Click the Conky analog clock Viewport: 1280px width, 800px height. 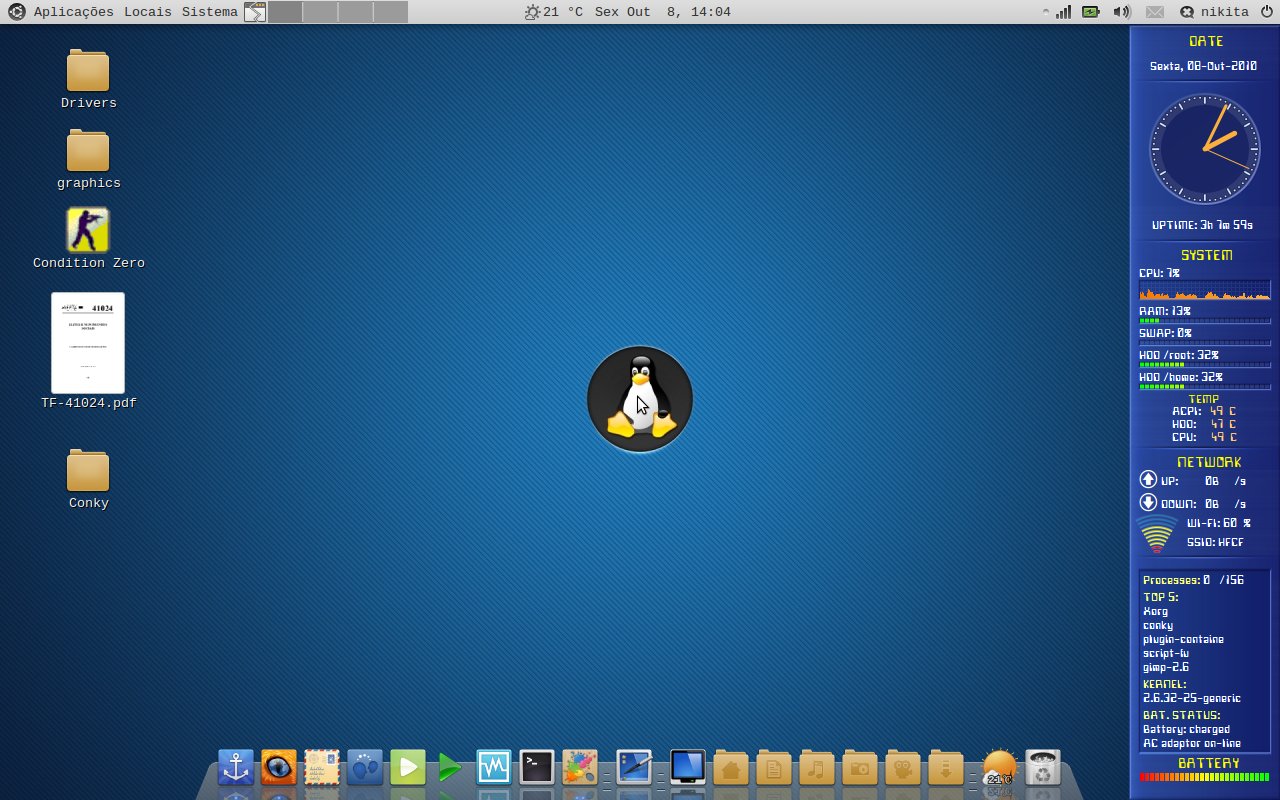[1204, 149]
